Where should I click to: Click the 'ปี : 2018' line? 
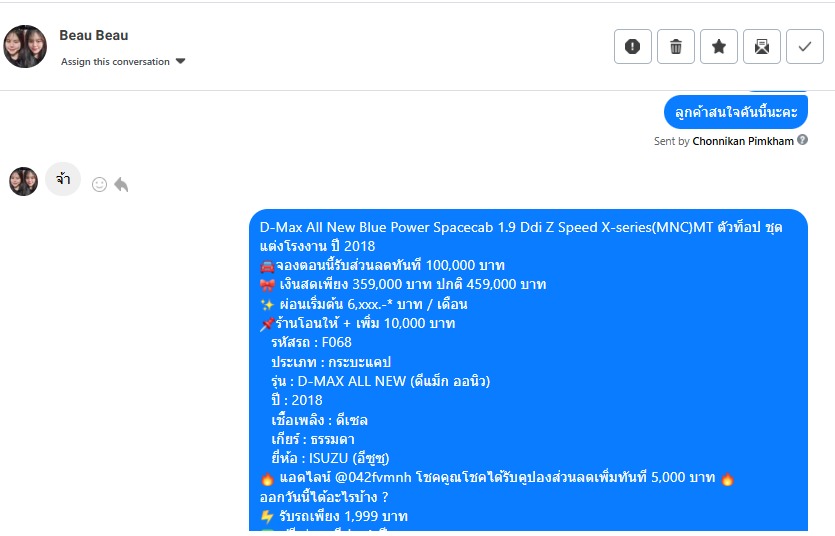pos(297,400)
